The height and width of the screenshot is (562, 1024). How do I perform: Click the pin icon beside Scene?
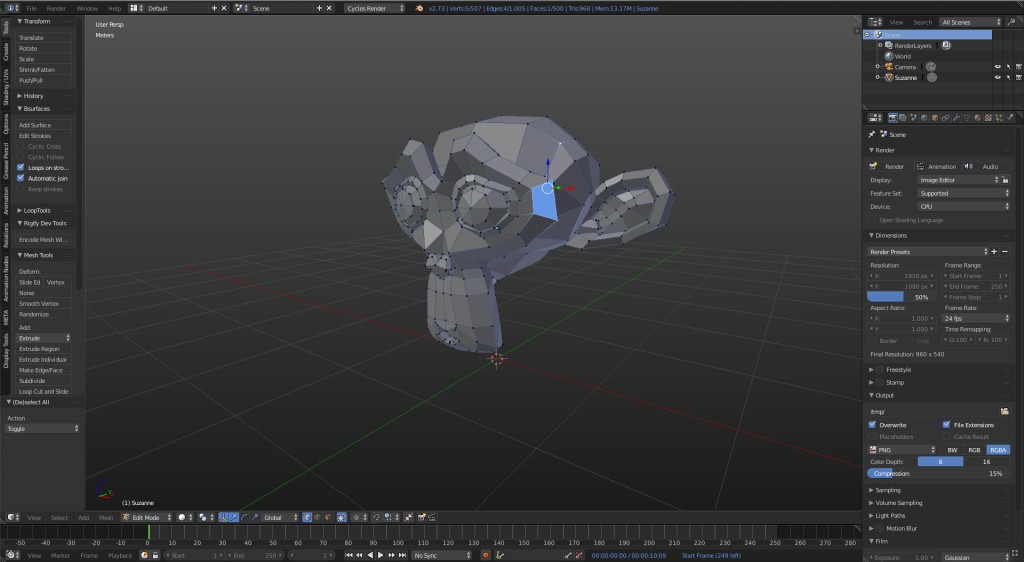[871, 134]
